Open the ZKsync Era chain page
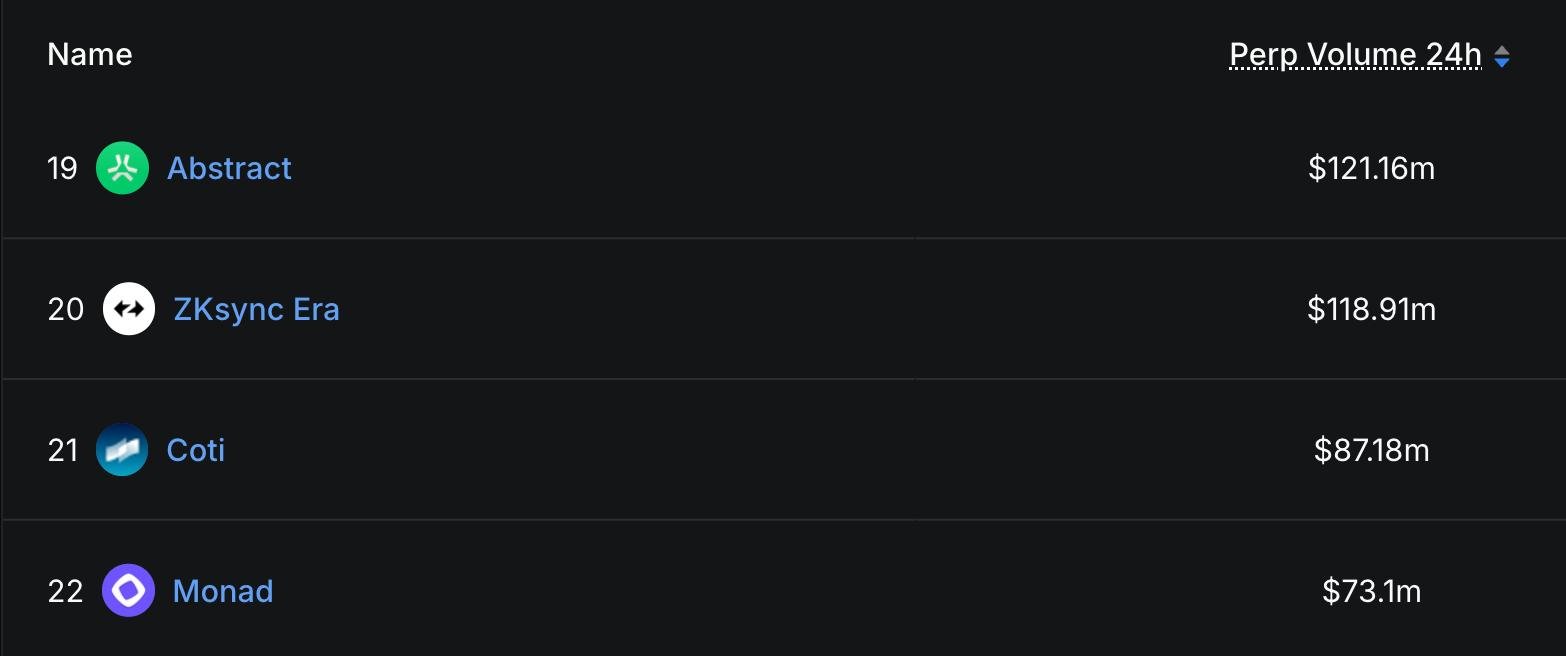The image size is (1566, 656). pyautogui.click(x=256, y=309)
